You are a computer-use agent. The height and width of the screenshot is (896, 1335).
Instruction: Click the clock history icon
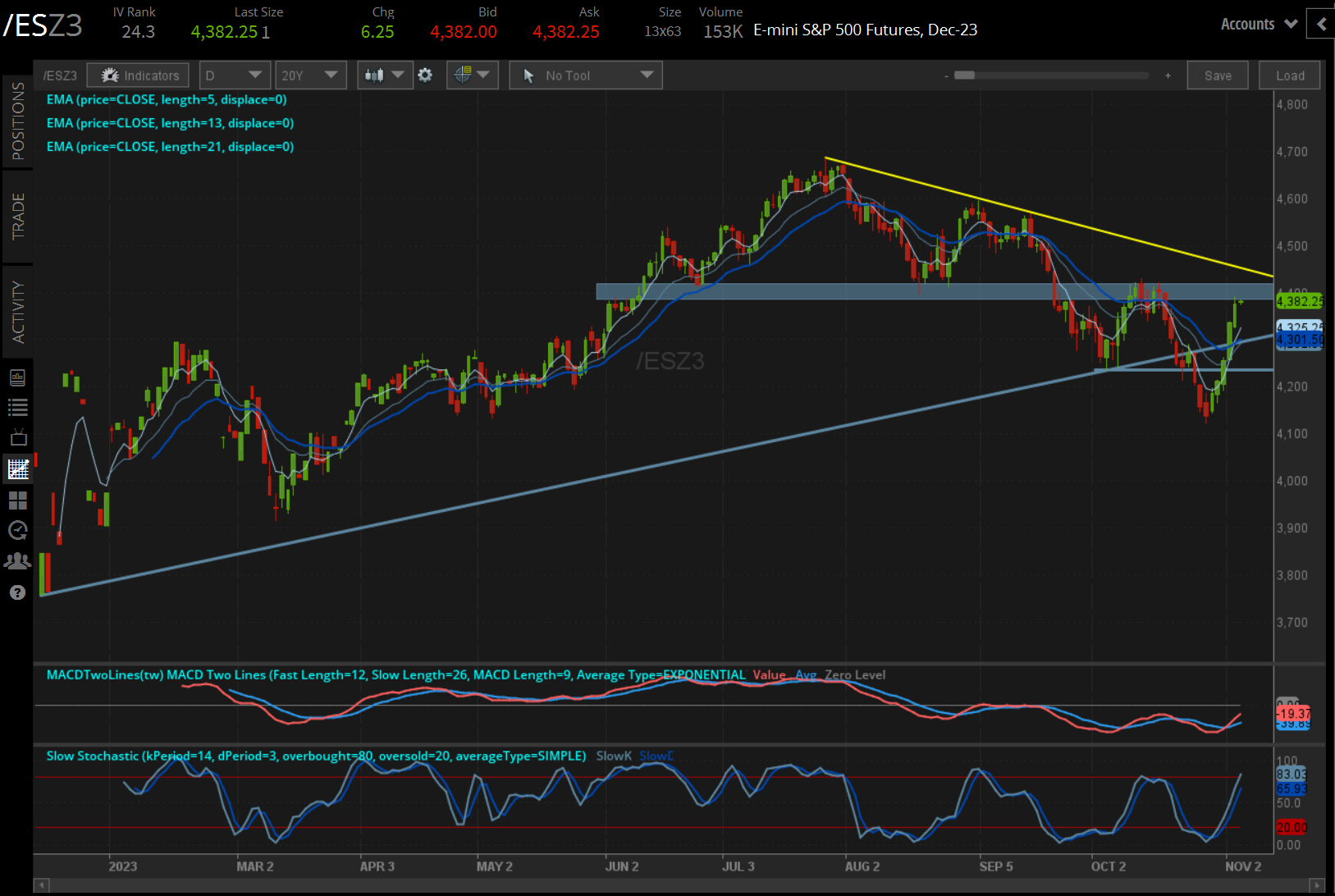pos(17,530)
